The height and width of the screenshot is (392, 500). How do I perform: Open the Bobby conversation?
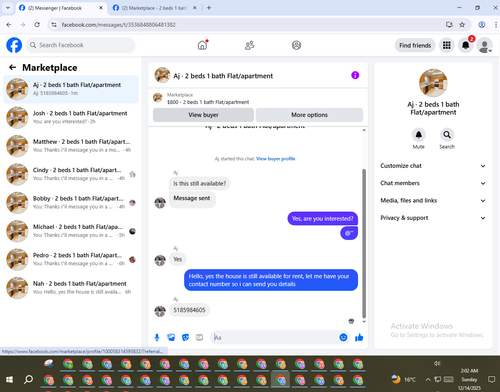pyautogui.click(x=71, y=202)
